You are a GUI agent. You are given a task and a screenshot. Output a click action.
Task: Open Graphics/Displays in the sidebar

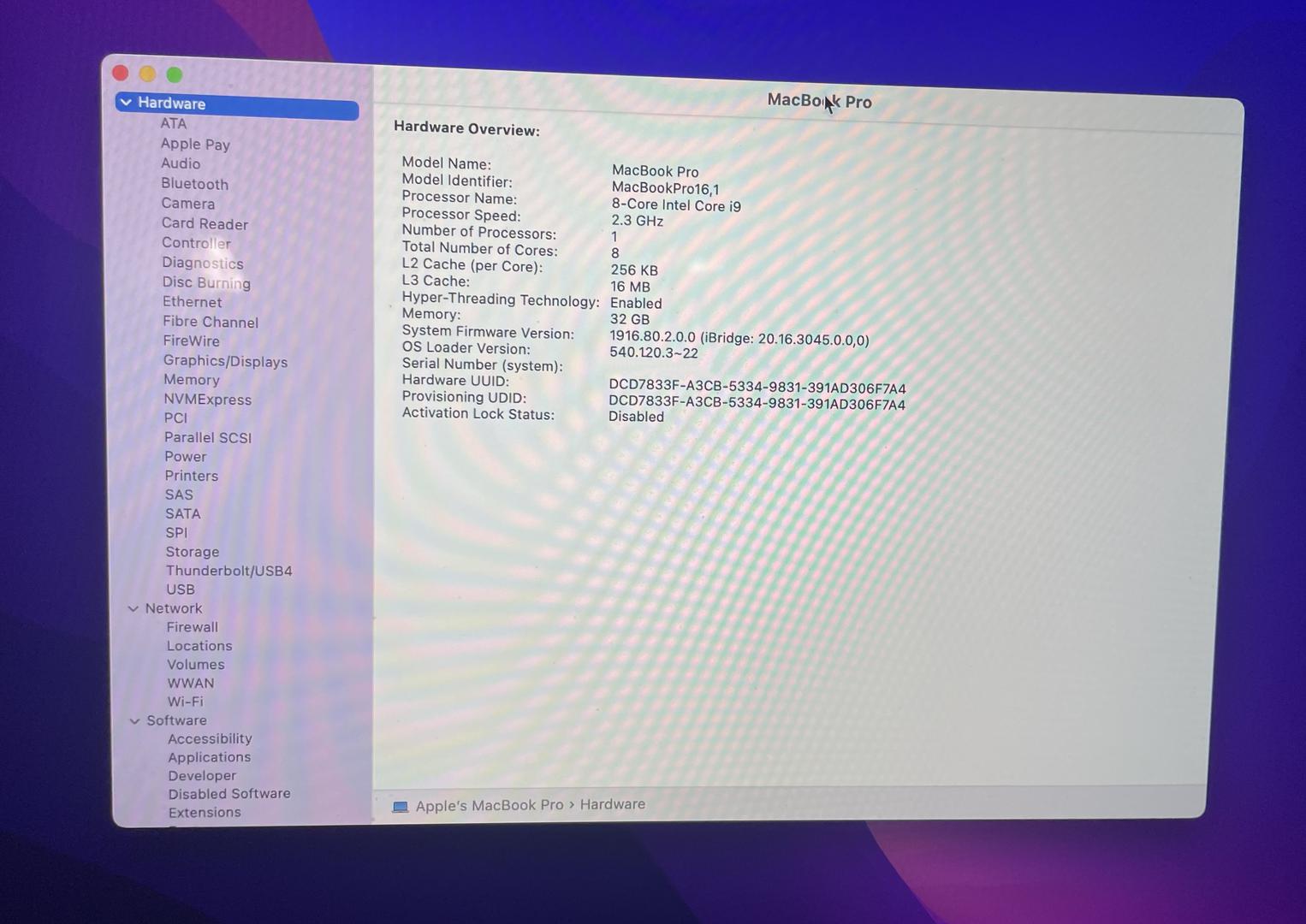click(x=225, y=361)
